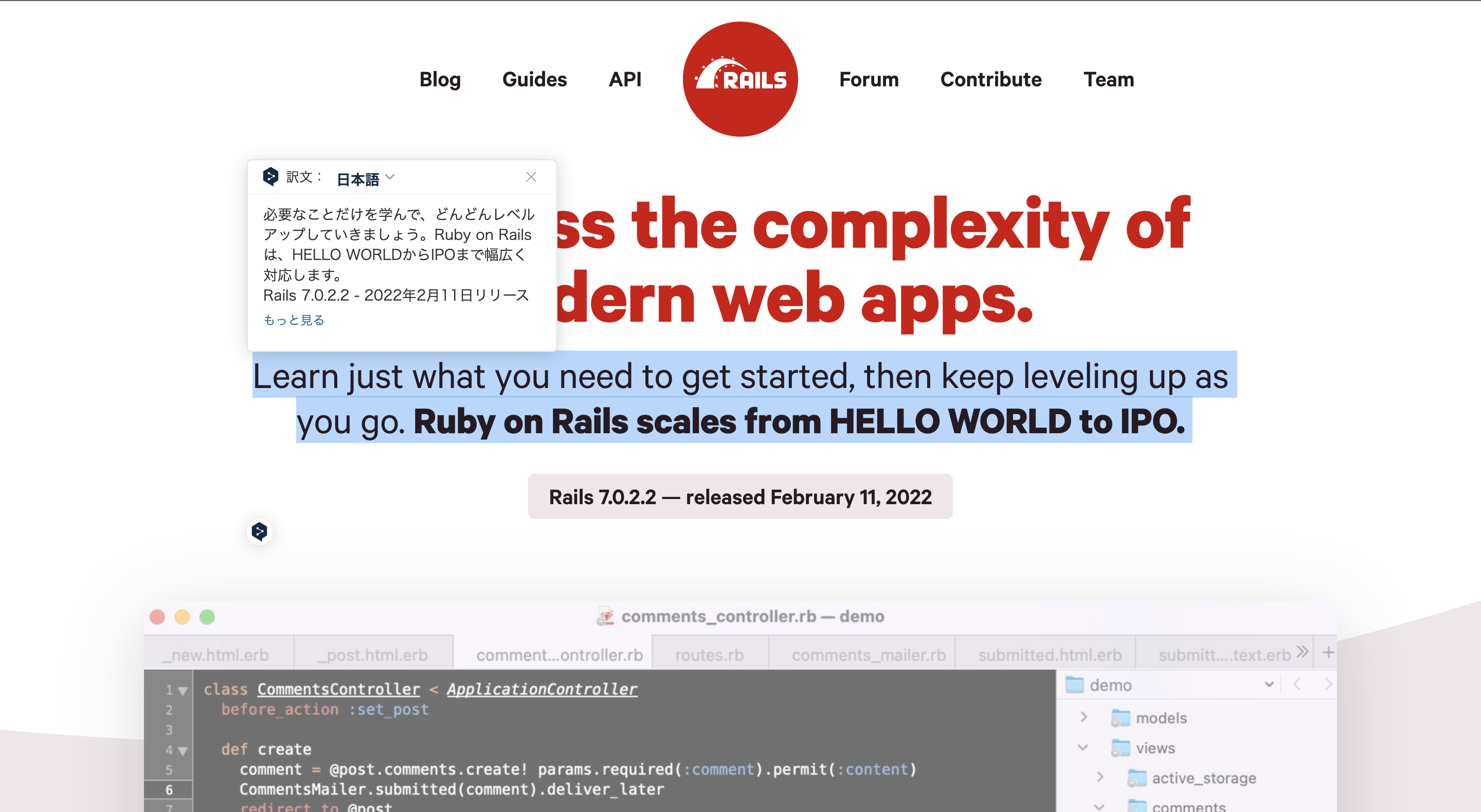Click the Rails 7.0.2.2 release button
1481x812 pixels.
click(x=740, y=496)
